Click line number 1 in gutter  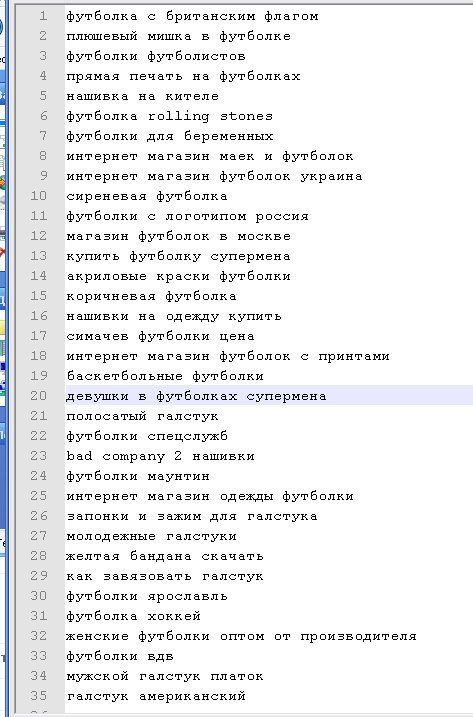coord(43,16)
